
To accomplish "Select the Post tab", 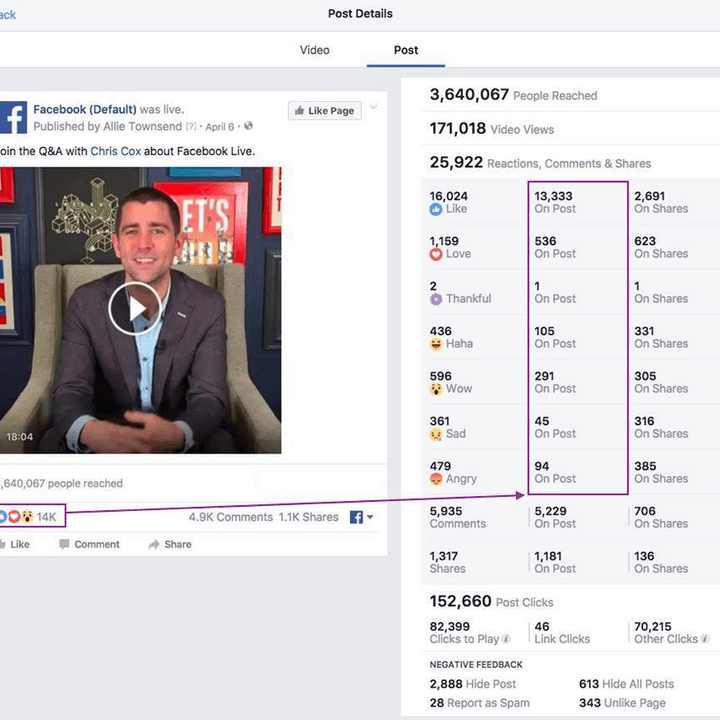I will pyautogui.click(x=406, y=50).
